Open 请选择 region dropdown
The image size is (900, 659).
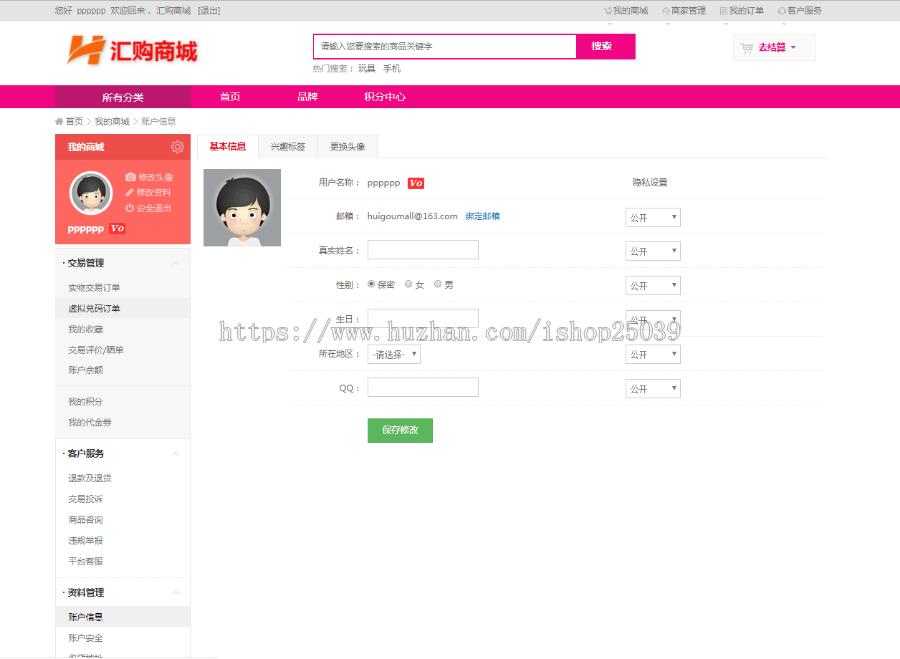click(x=394, y=354)
